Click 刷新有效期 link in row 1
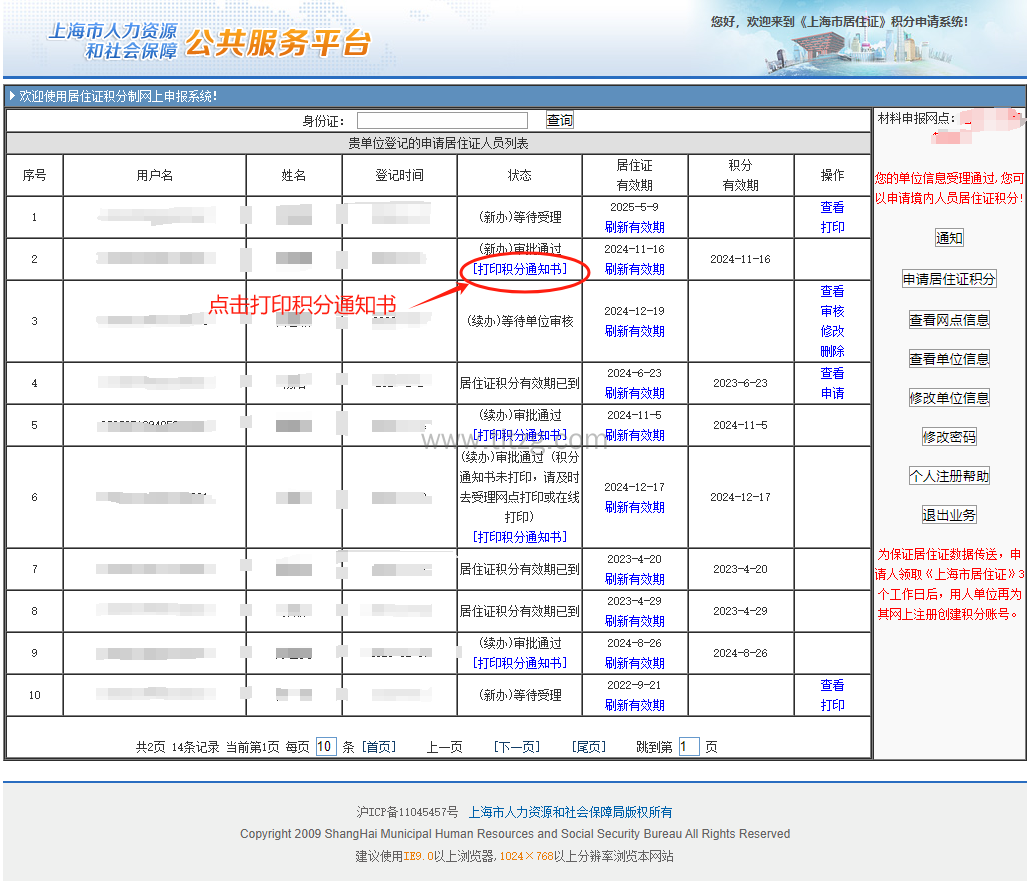 click(634, 227)
